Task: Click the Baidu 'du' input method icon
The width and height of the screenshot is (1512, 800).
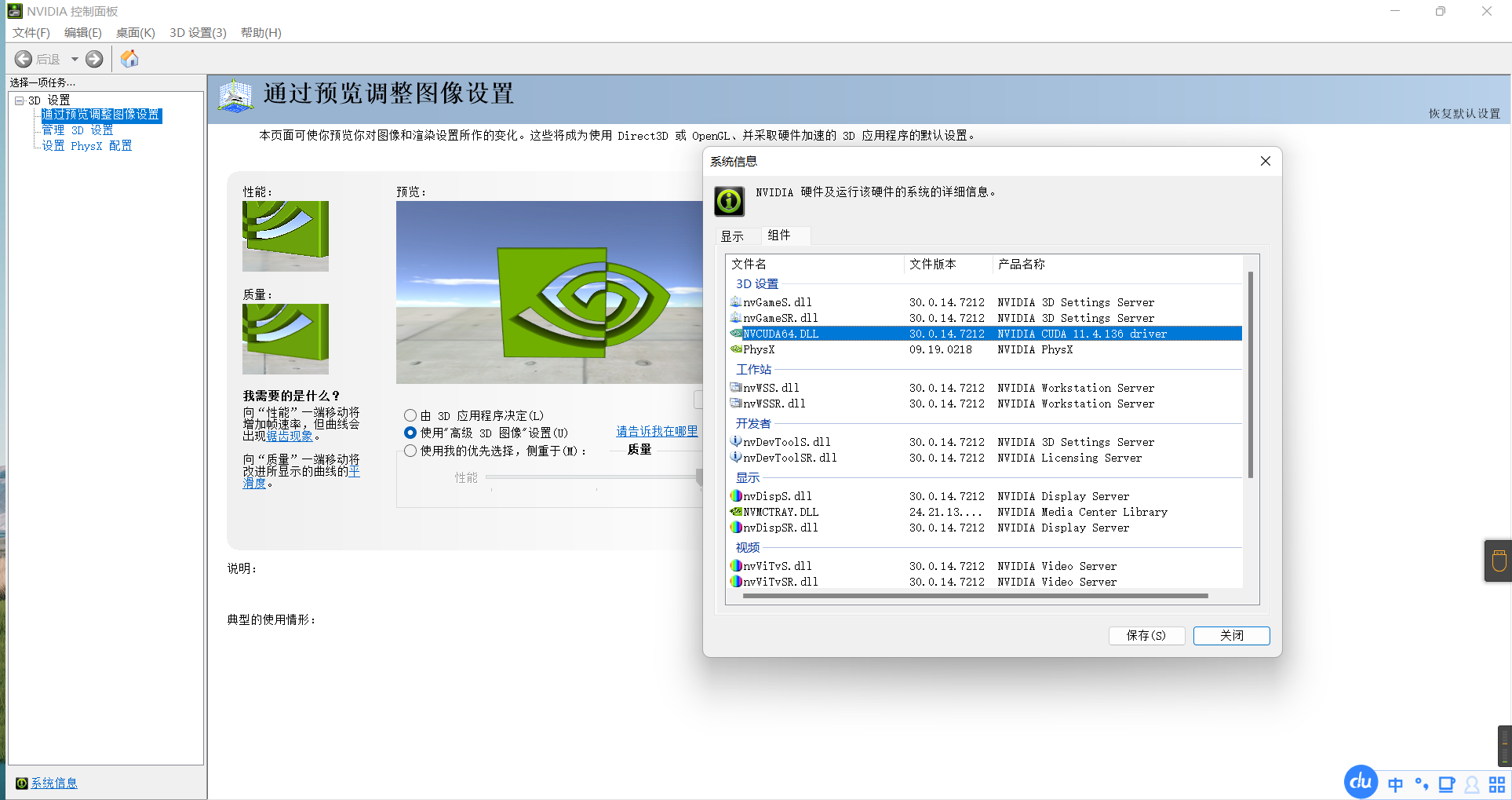Action: pyautogui.click(x=1361, y=782)
